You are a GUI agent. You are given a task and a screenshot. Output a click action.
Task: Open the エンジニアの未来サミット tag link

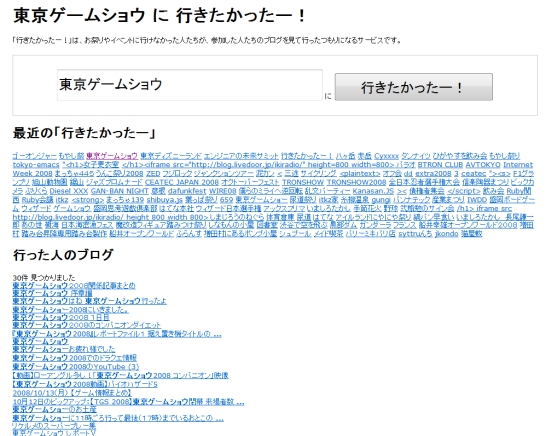(x=241, y=156)
